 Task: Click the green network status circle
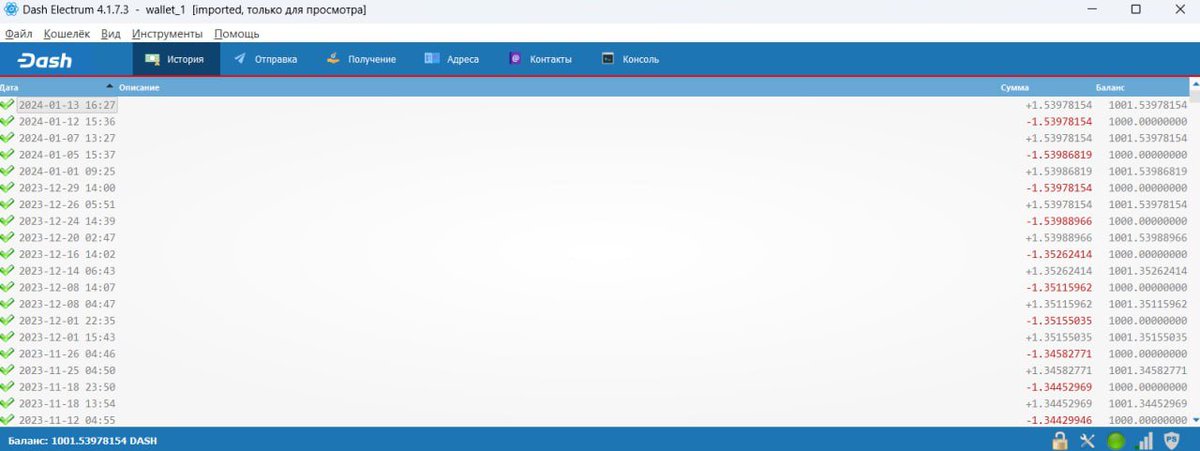(1116, 440)
